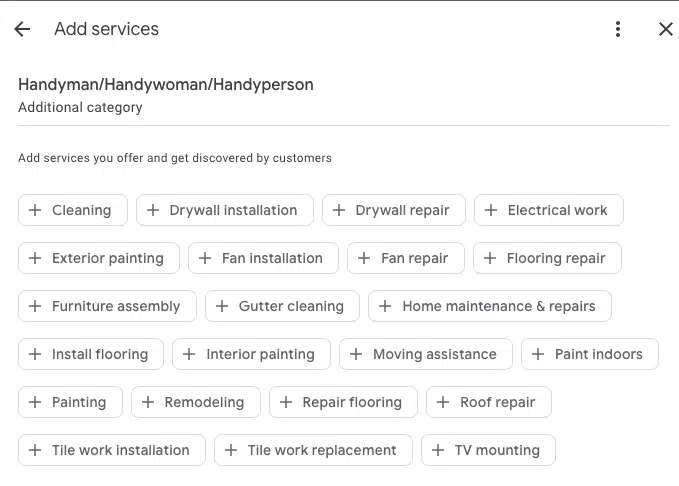Click the plus icon on Cleaning chip

tap(35, 210)
